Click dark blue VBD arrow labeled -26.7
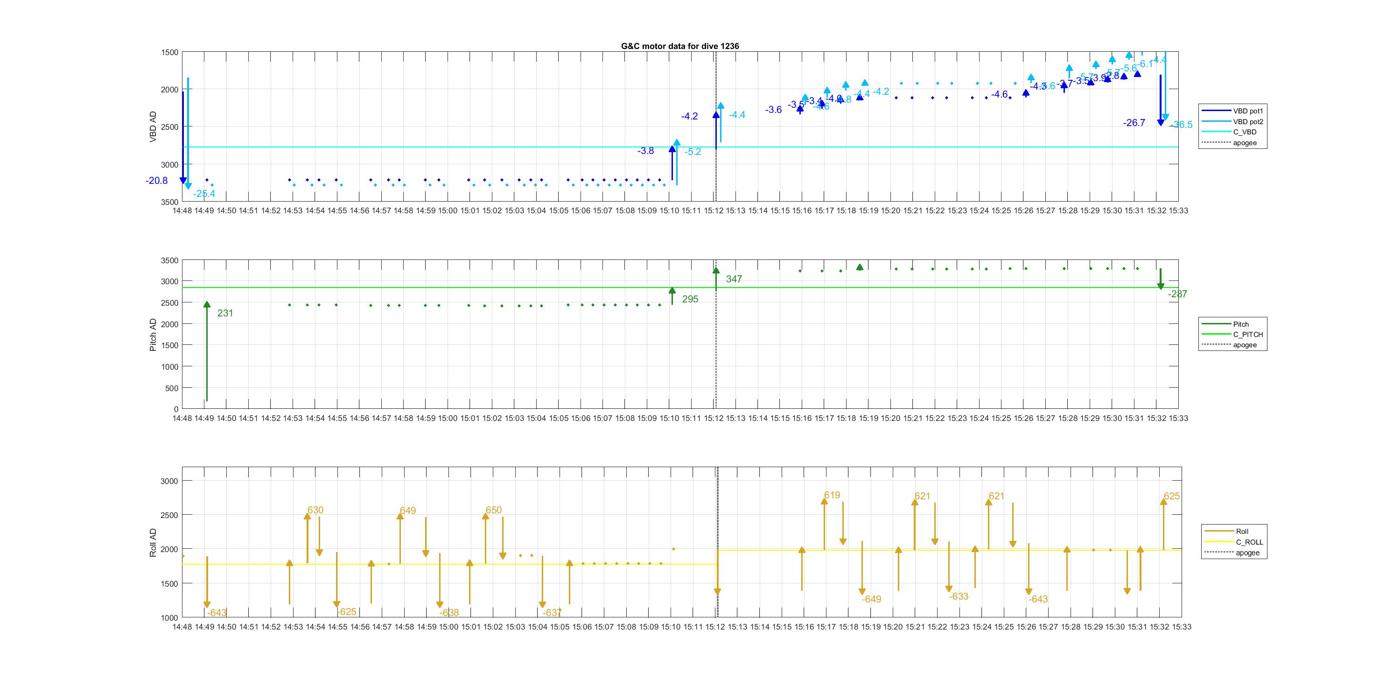The width and height of the screenshot is (1400, 693). [x=1161, y=100]
